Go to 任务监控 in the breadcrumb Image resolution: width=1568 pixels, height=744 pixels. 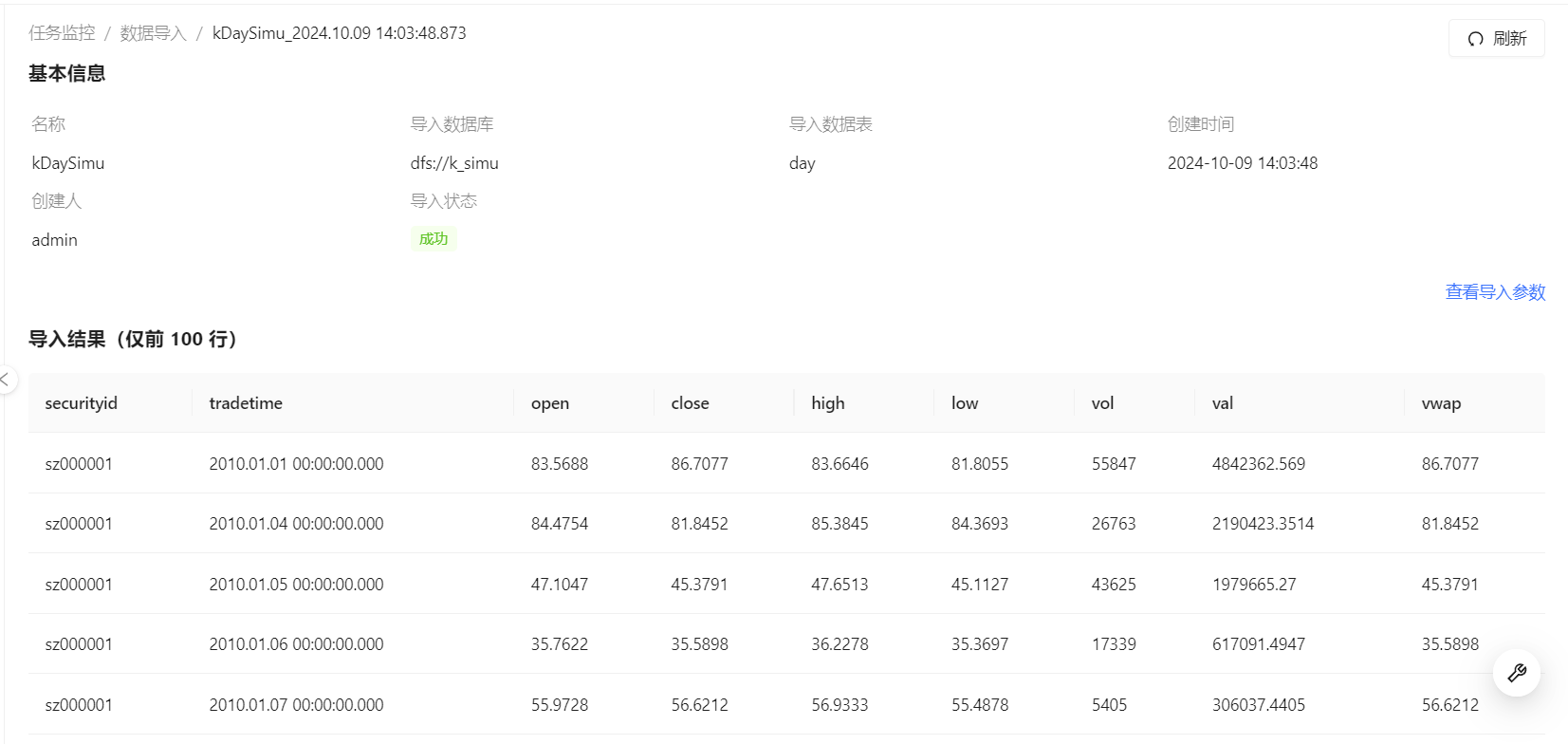pos(62,33)
